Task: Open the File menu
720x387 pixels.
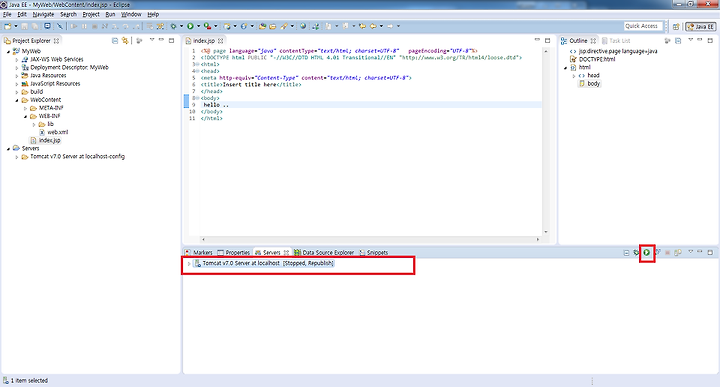Action: pyautogui.click(x=7, y=14)
